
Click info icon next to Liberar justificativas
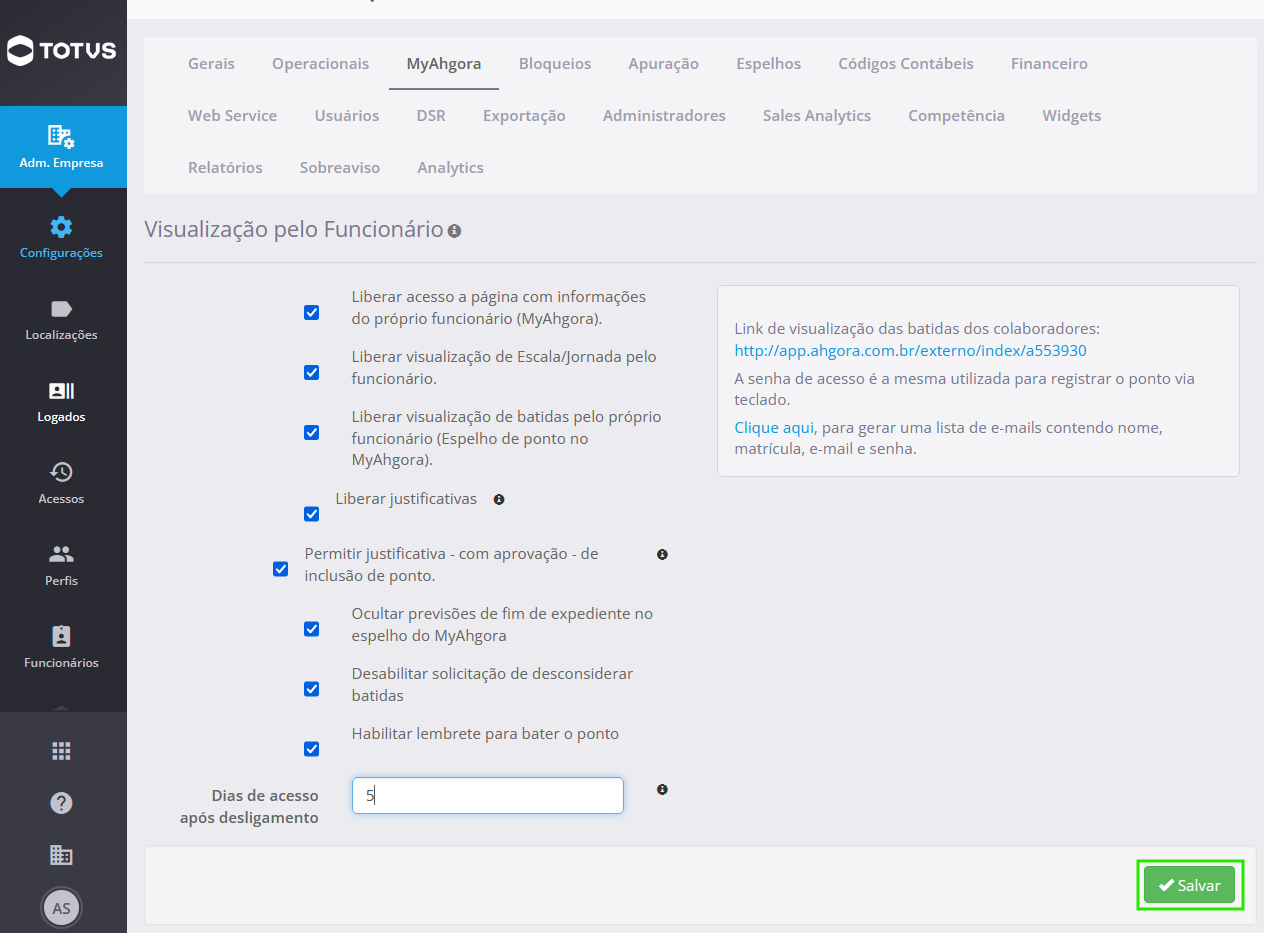499,499
